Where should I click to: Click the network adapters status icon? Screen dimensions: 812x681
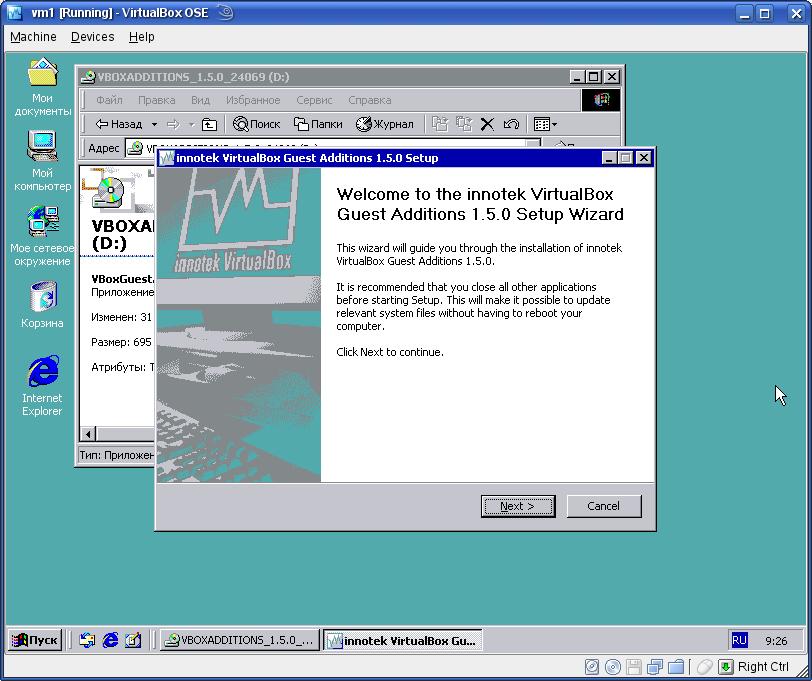655,666
